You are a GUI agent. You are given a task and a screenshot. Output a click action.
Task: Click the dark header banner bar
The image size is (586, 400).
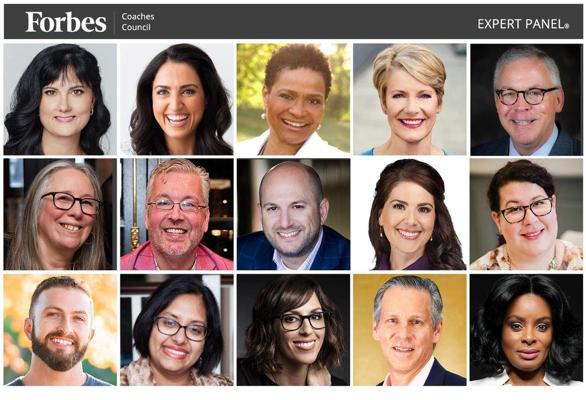(x=293, y=22)
